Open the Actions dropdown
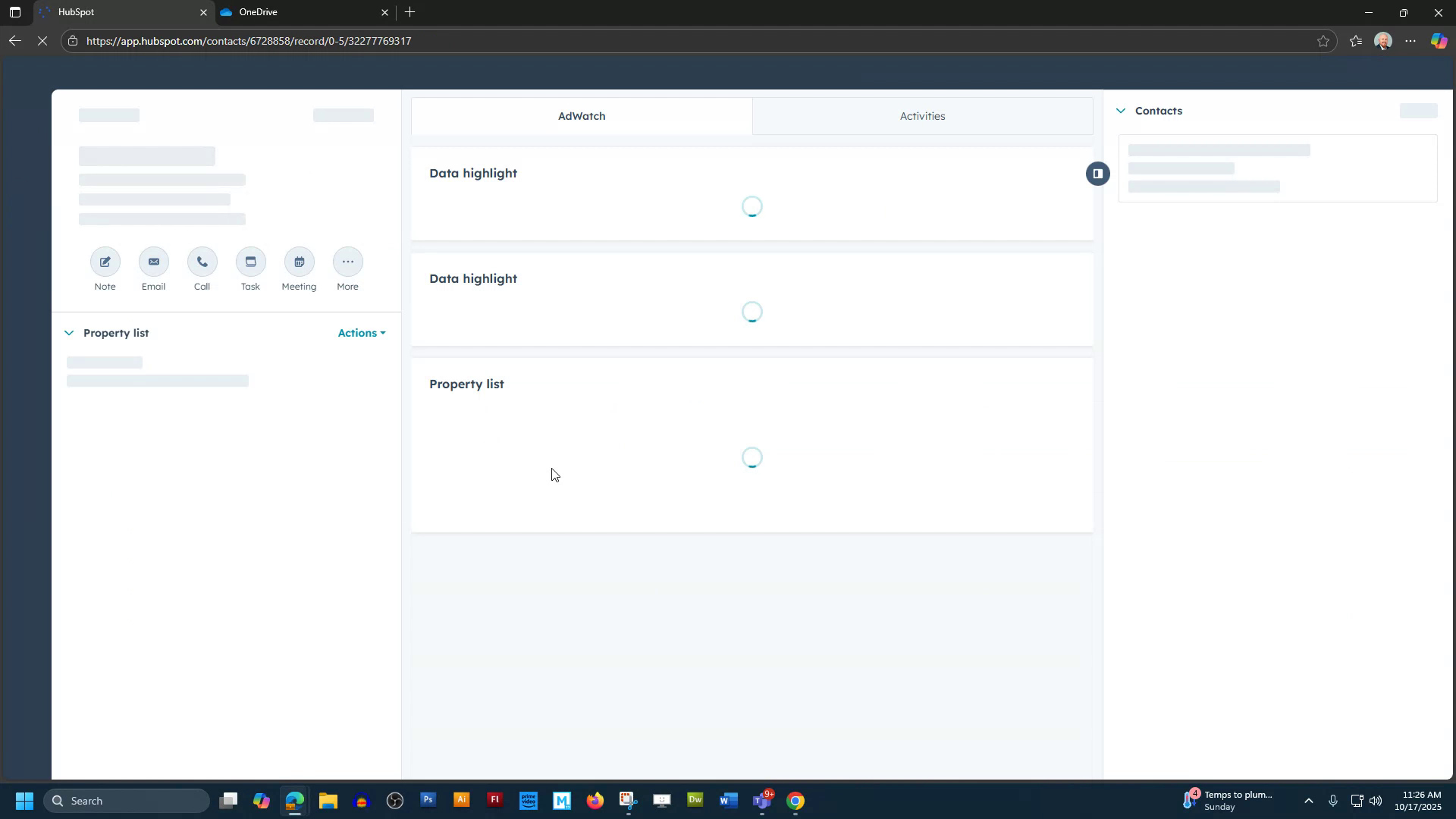Image resolution: width=1456 pixels, height=819 pixels. [x=361, y=333]
